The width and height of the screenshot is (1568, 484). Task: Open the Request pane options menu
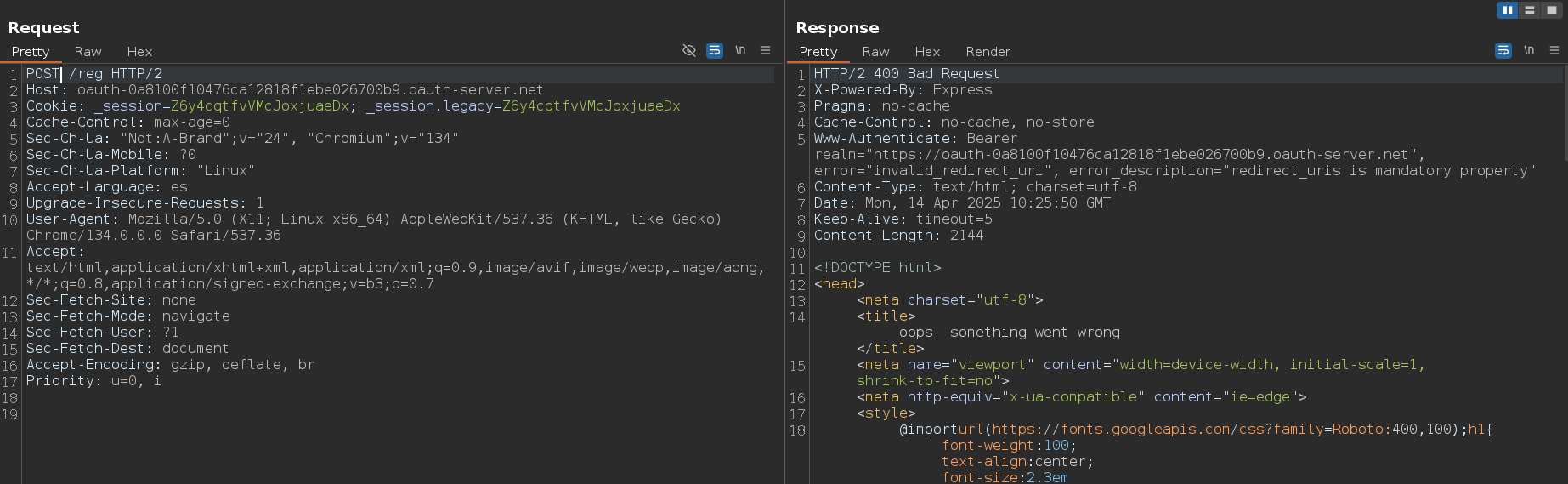(766, 51)
